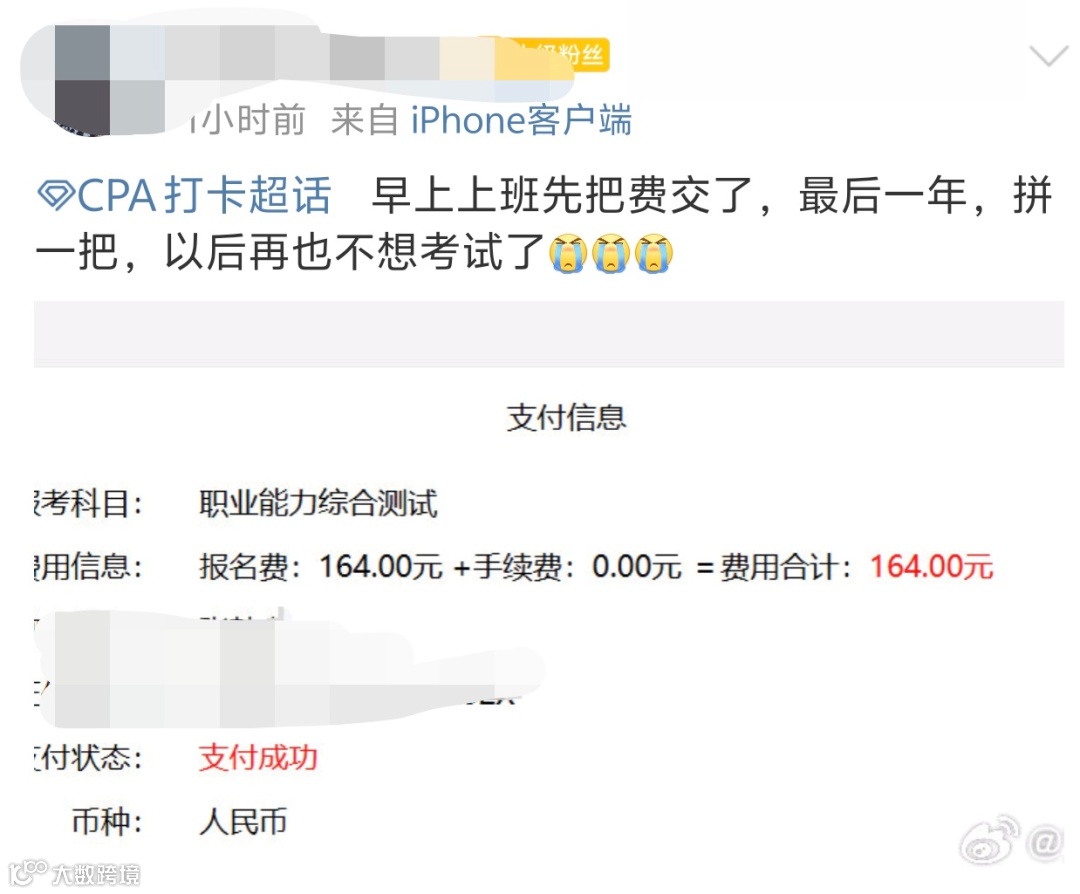Image resolution: width=1080 pixels, height=894 pixels.
Task: Click the second crying emoji
Action: click(611, 253)
